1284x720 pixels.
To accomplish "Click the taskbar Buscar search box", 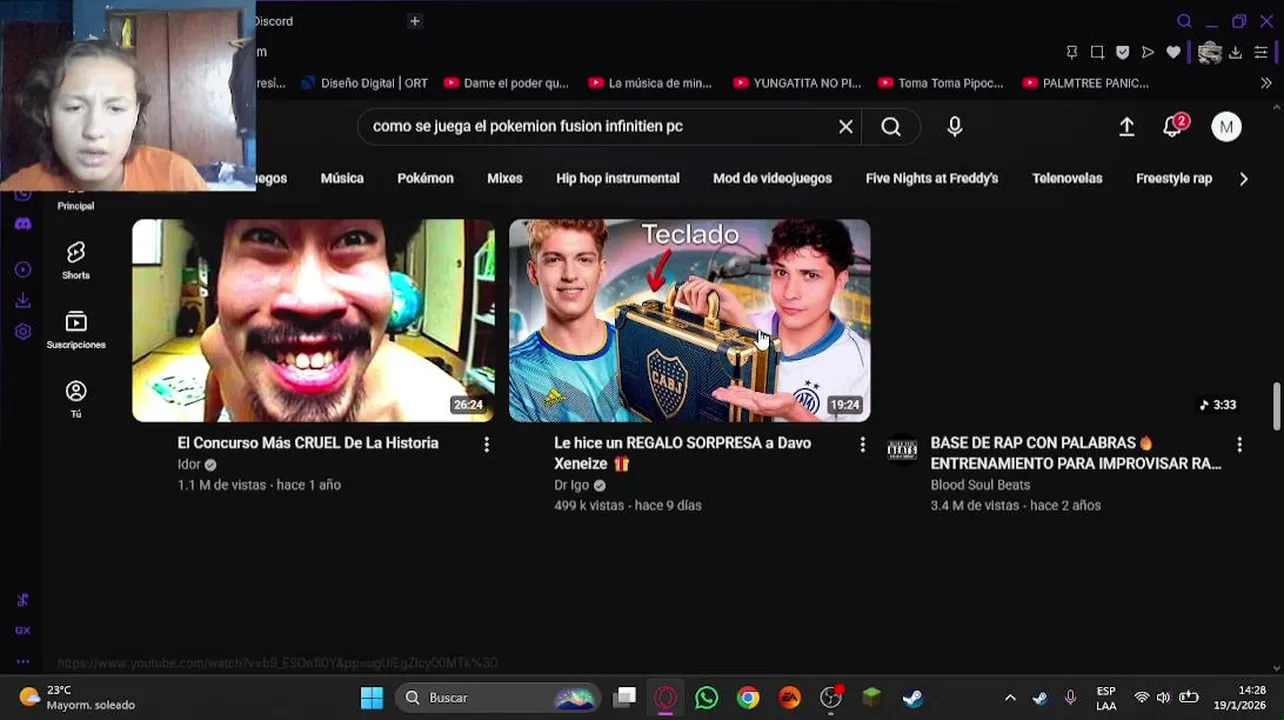I will [498, 698].
